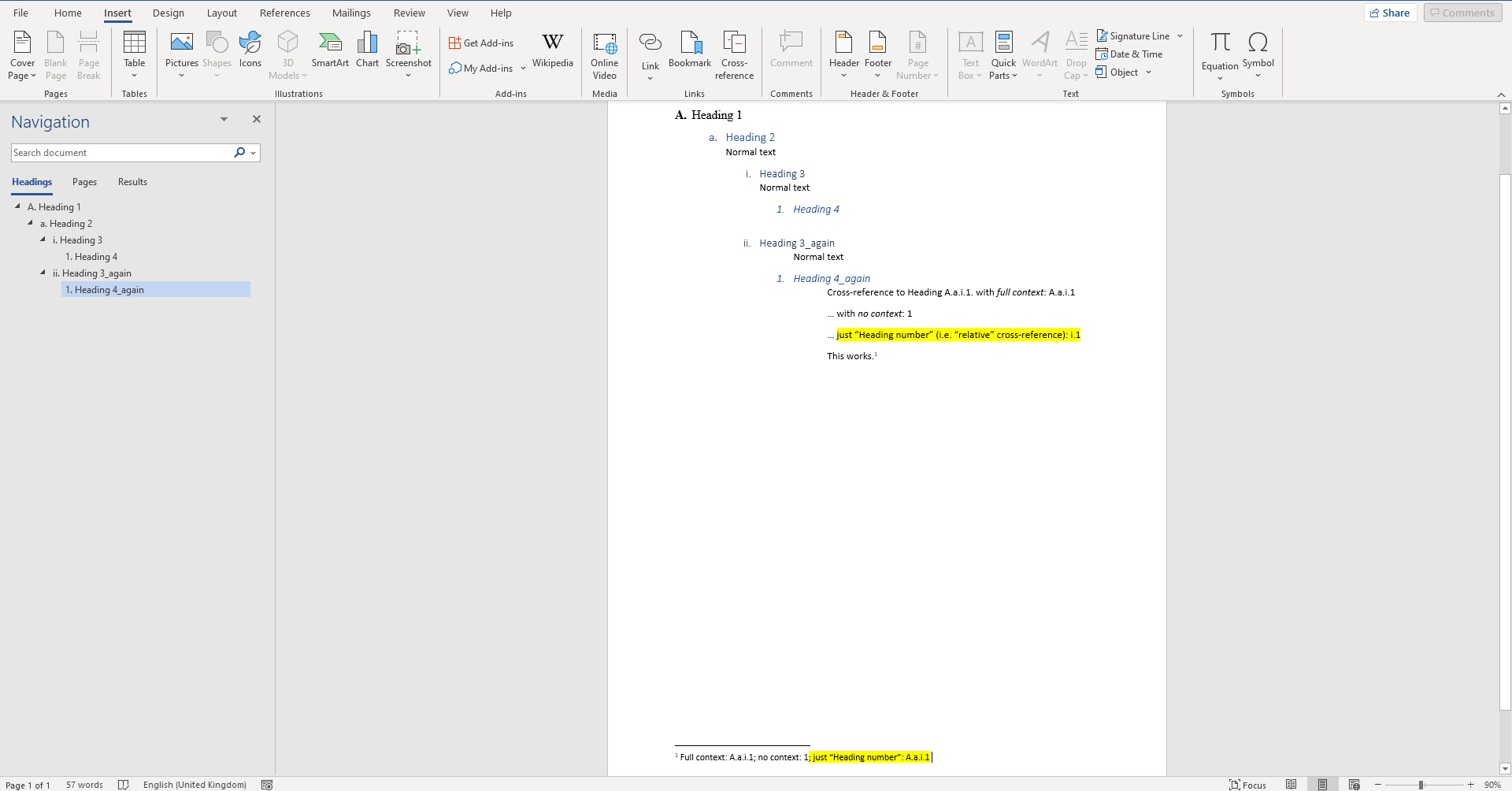Open Cross-reference dialog
1512x791 pixels.
[734, 55]
